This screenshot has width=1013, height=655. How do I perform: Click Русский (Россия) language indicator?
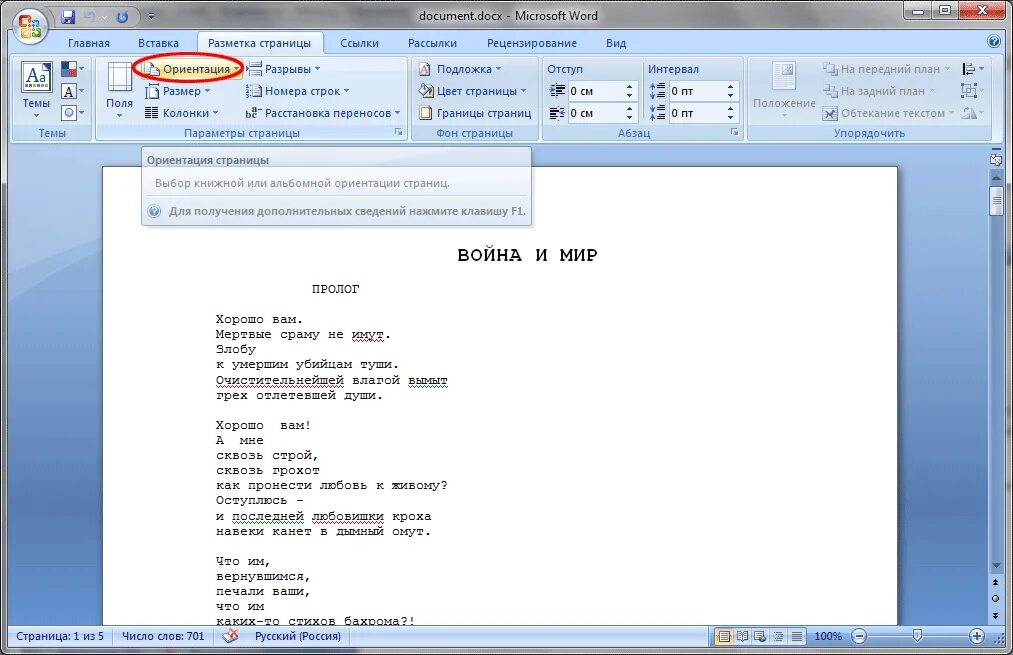coord(297,636)
